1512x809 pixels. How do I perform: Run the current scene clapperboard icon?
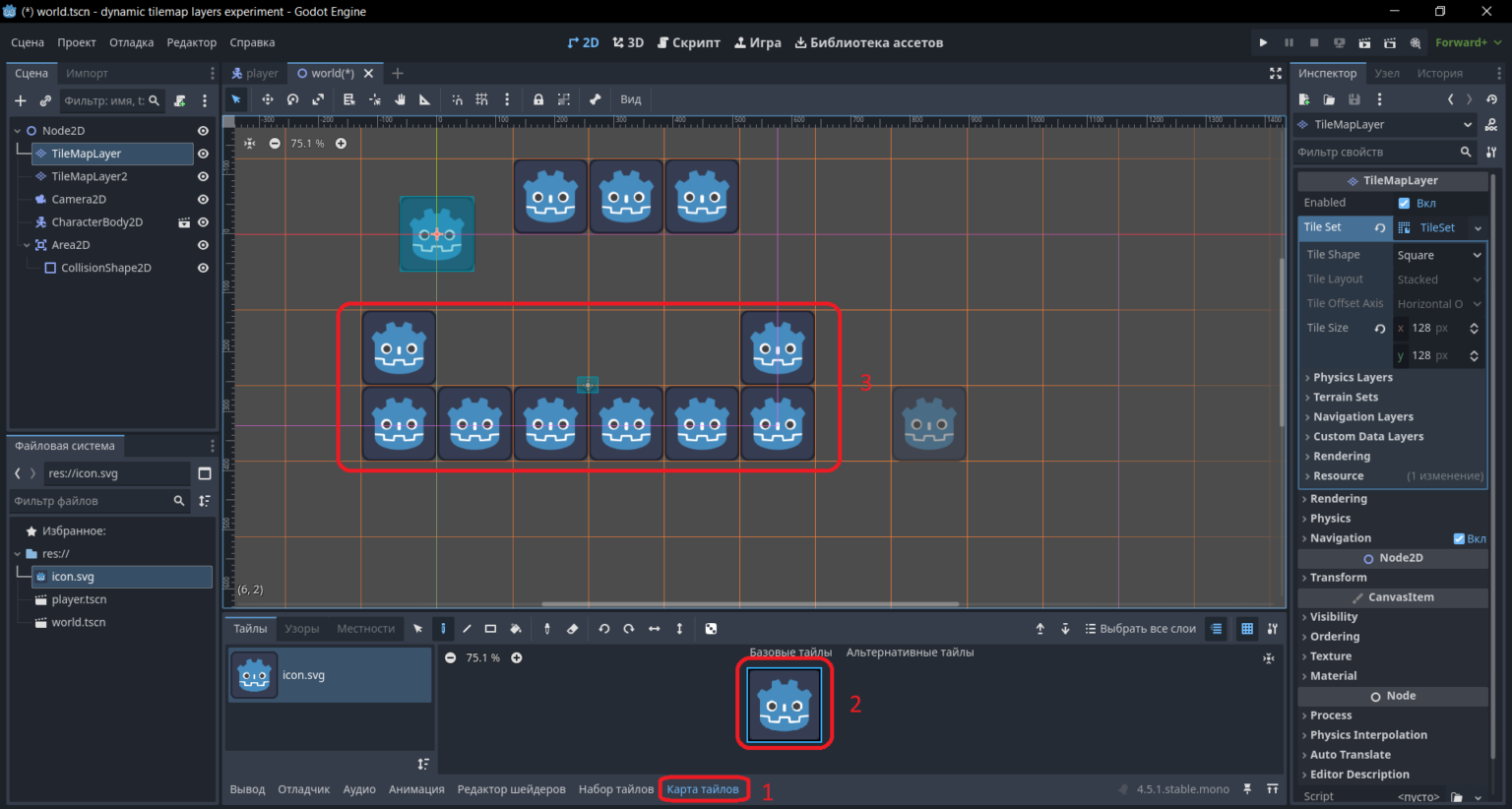click(x=1364, y=42)
